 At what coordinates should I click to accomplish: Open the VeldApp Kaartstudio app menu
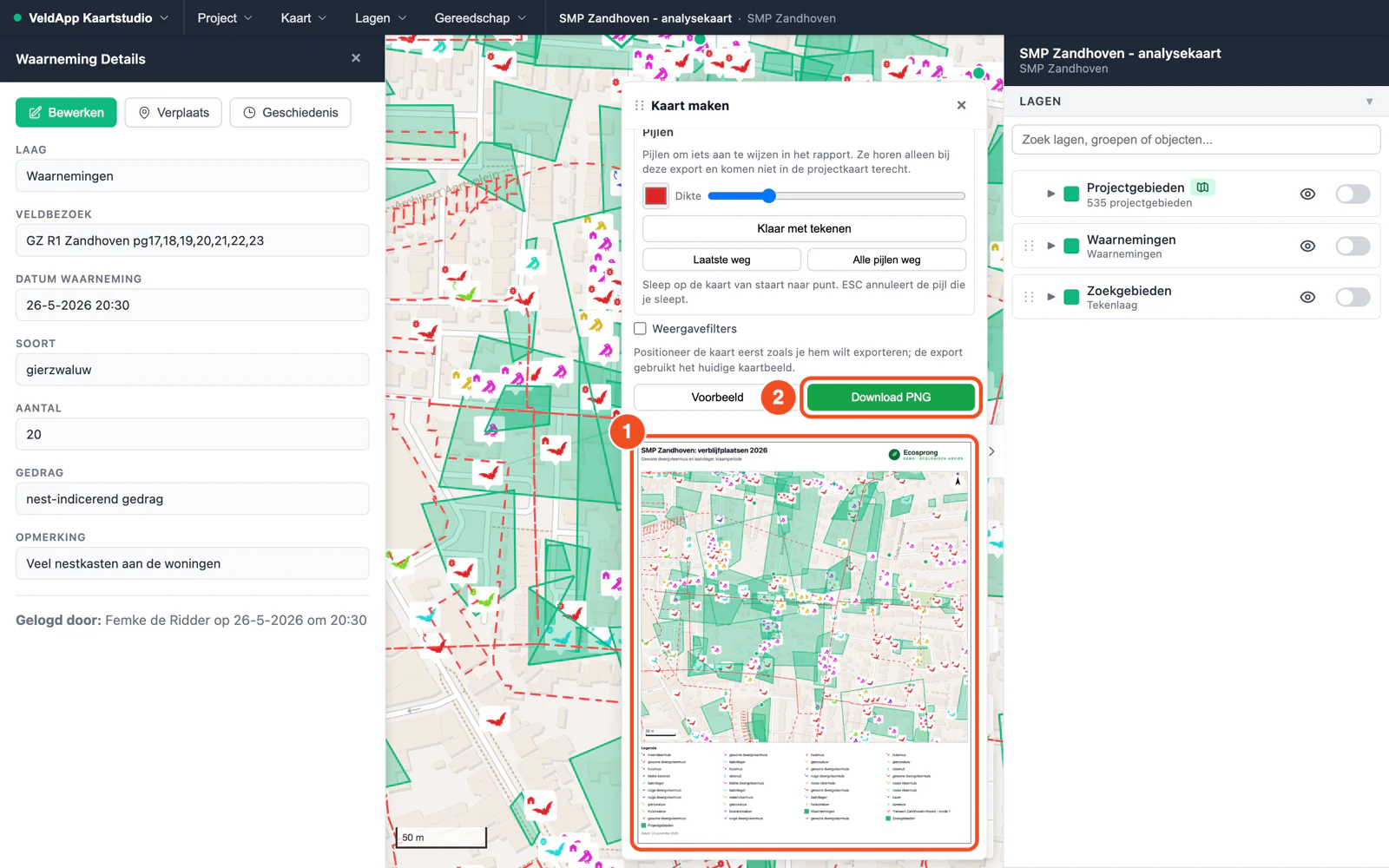point(91,17)
